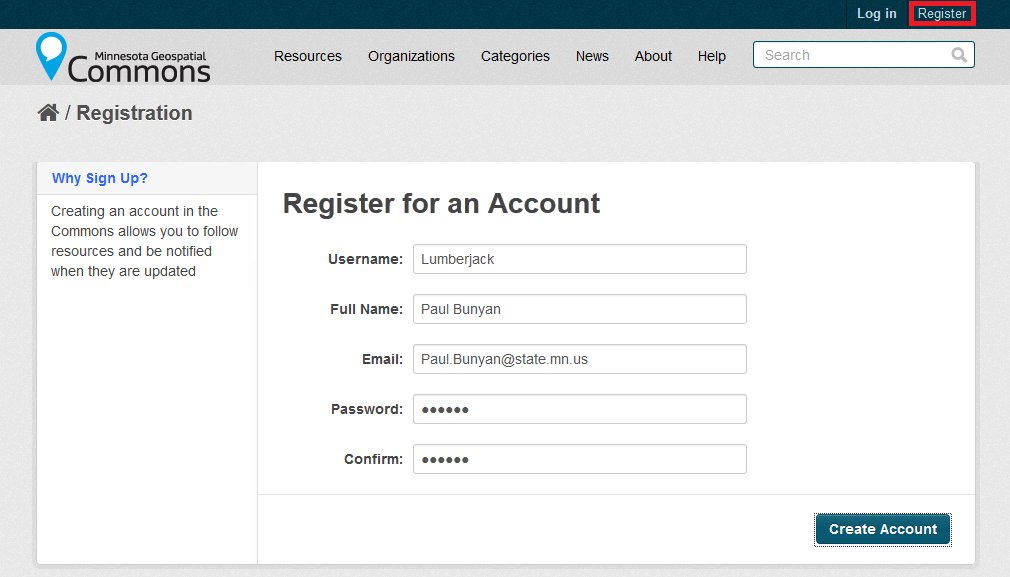Click the Full Name field

580,309
